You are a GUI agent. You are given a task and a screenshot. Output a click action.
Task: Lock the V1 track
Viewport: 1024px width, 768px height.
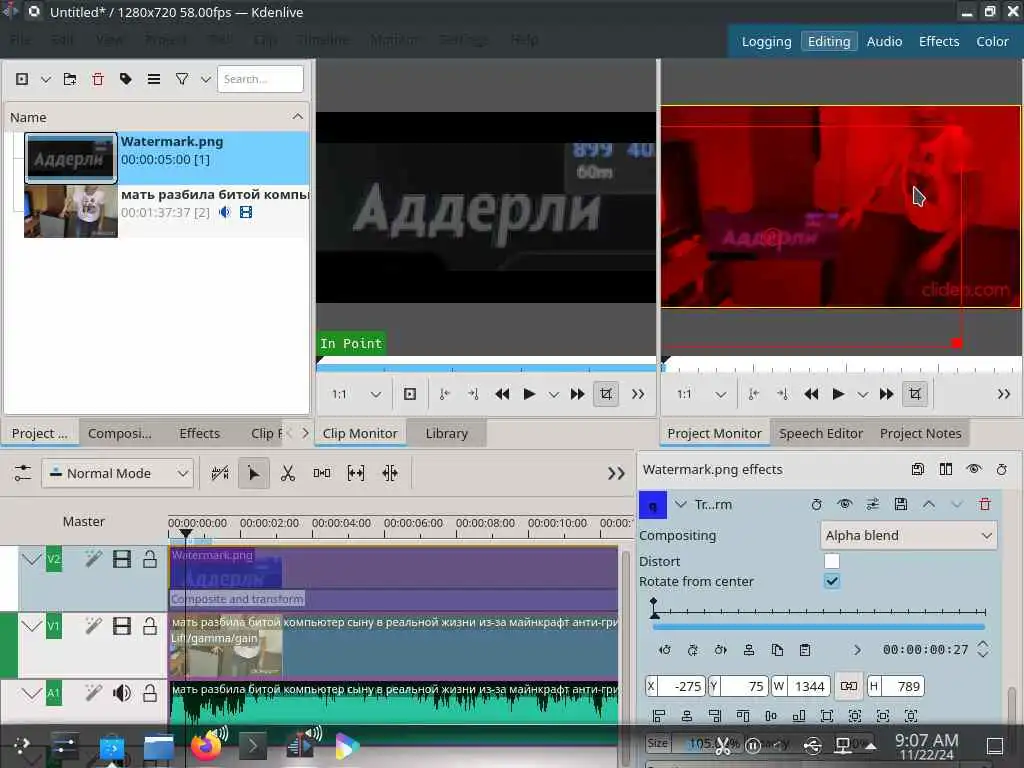point(150,626)
